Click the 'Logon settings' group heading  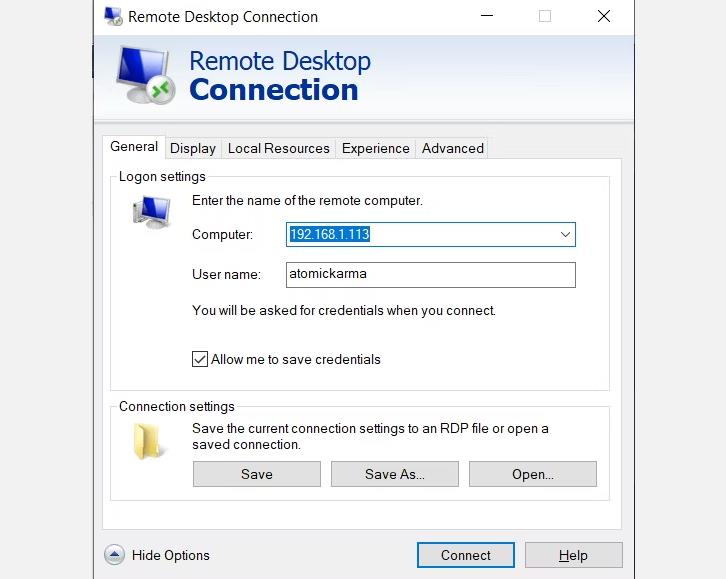point(162,176)
